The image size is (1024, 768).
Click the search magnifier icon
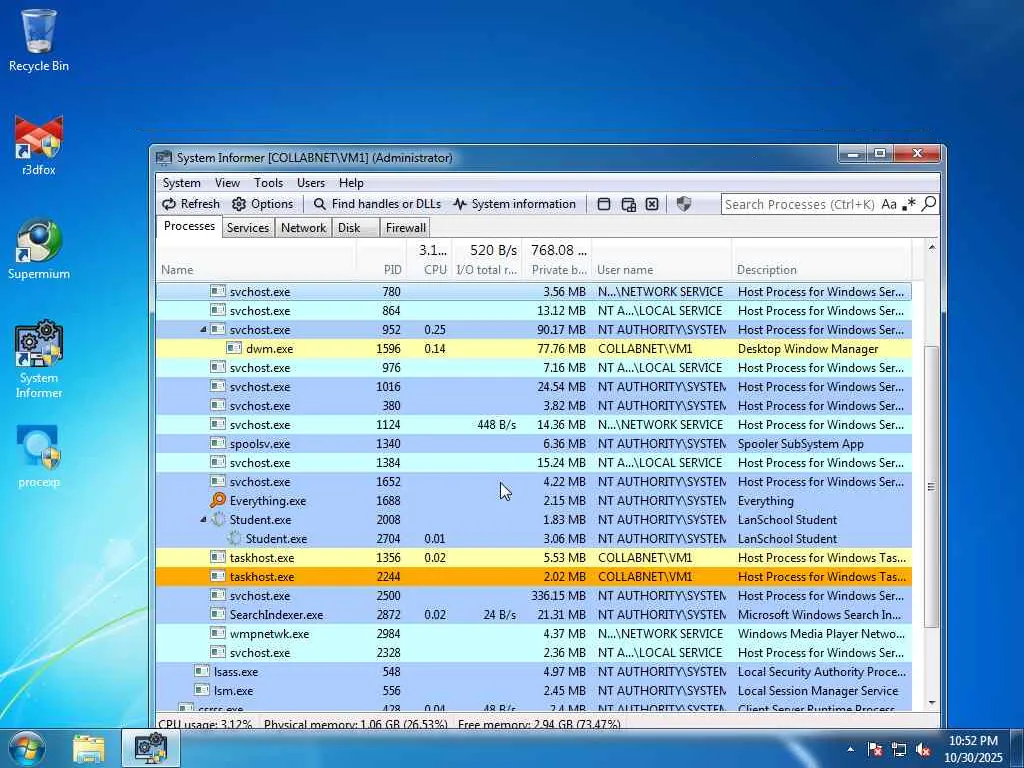pos(928,204)
